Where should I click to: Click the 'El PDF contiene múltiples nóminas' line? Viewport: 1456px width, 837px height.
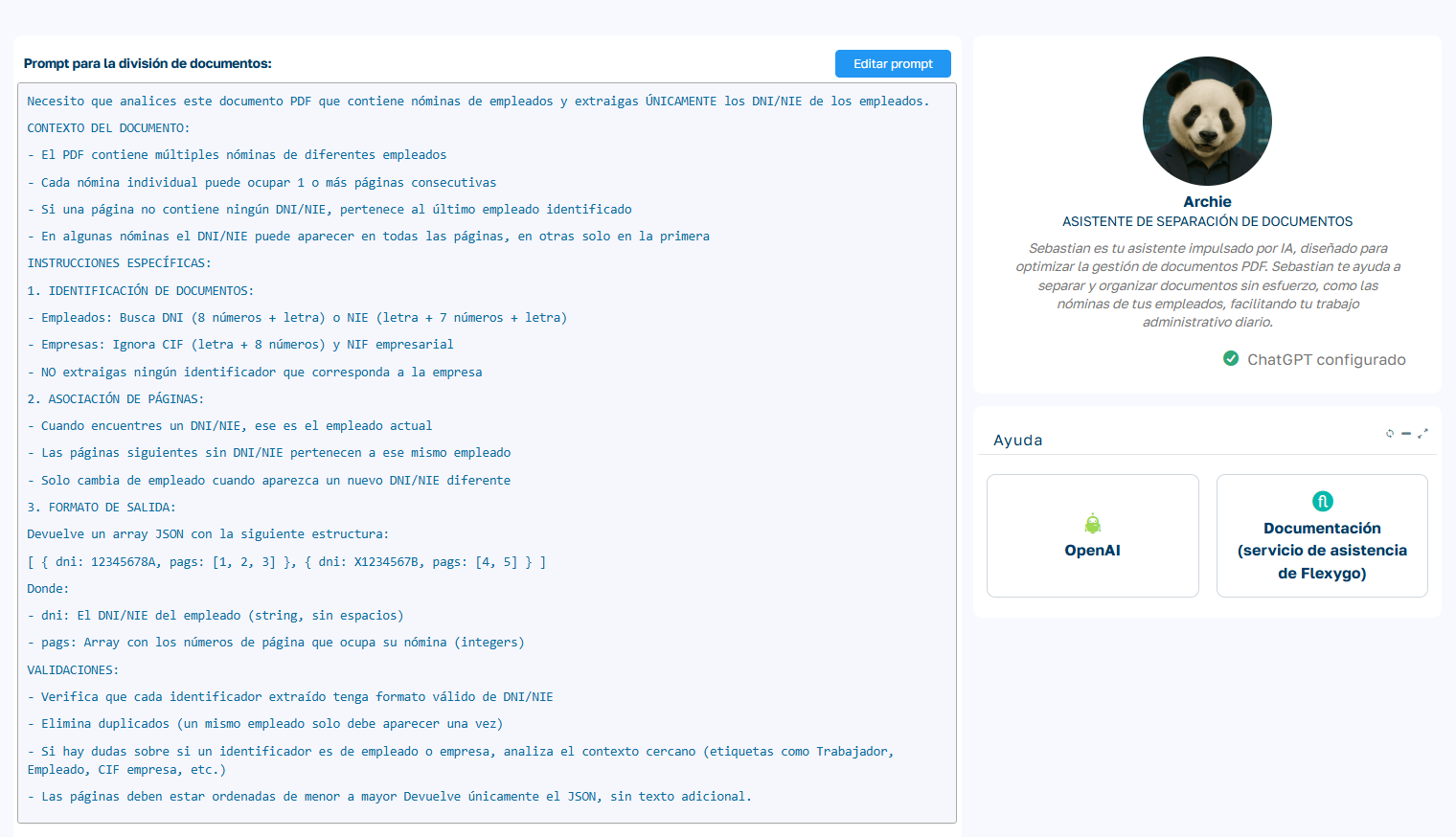237,154
